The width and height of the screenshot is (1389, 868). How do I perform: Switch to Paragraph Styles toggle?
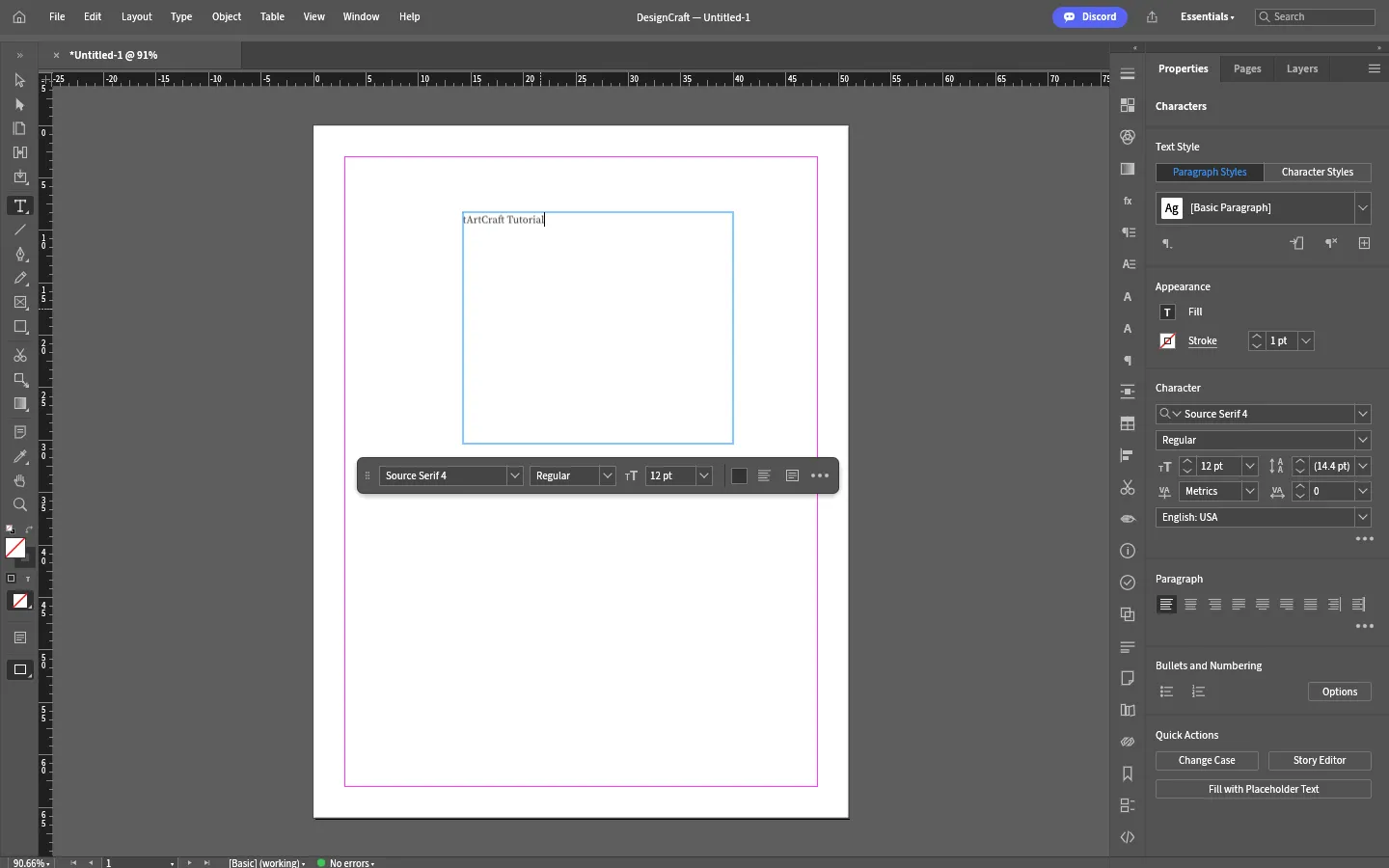pos(1211,173)
